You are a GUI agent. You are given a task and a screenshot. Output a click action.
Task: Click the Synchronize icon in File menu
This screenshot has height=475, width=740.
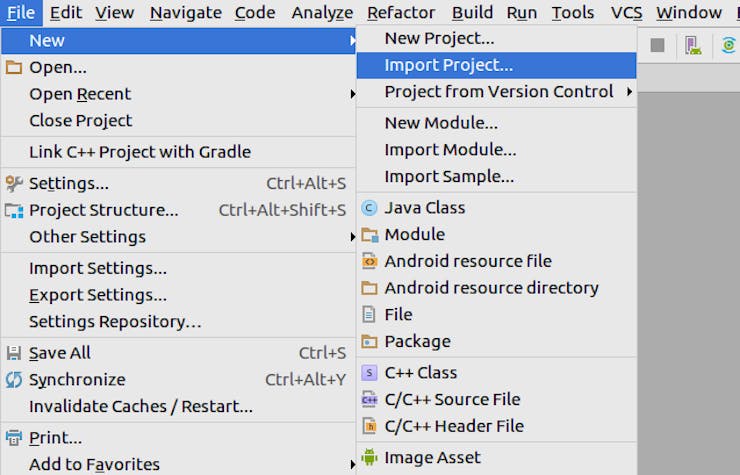click(x=14, y=380)
